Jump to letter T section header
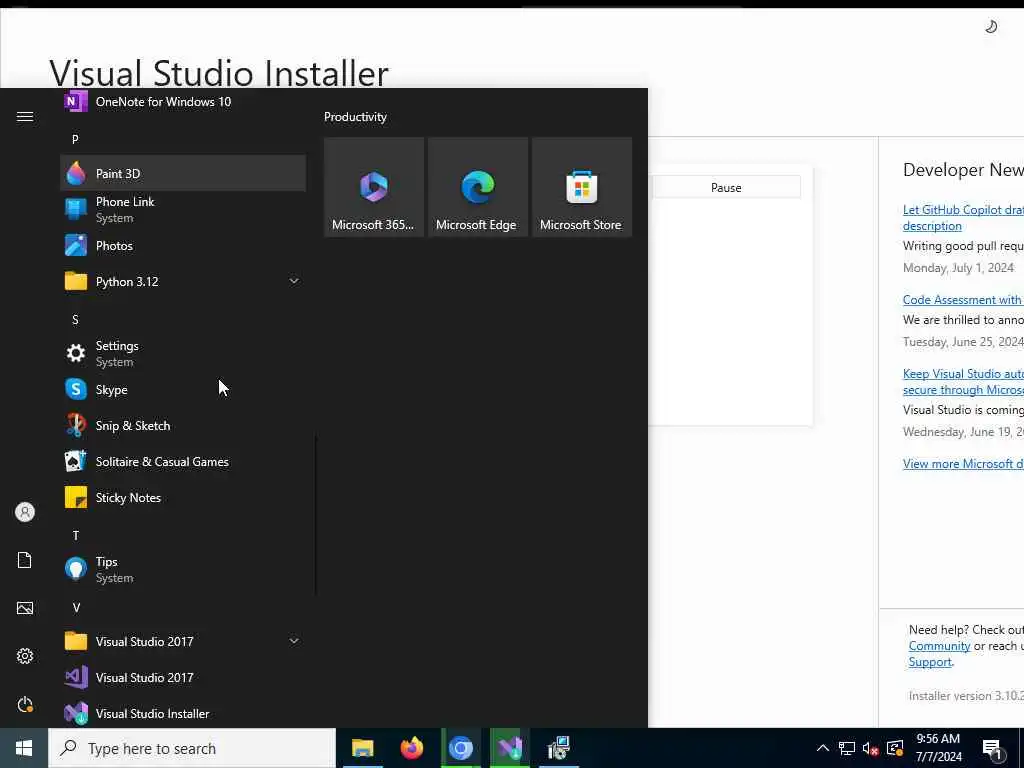The width and height of the screenshot is (1024, 768). pyautogui.click(x=76, y=536)
